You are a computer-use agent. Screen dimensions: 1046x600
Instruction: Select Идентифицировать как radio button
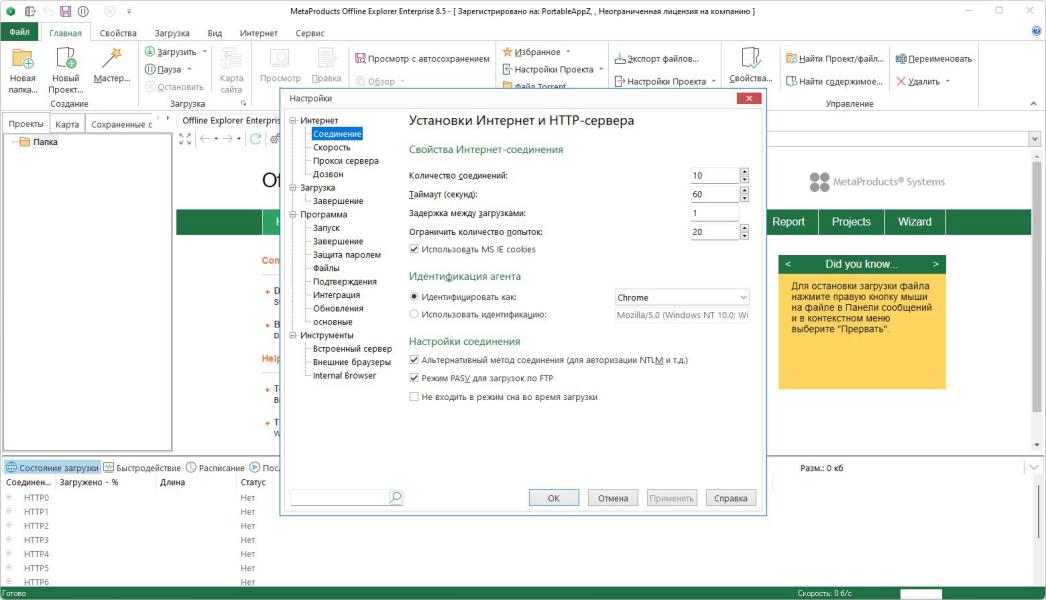[x=414, y=297]
